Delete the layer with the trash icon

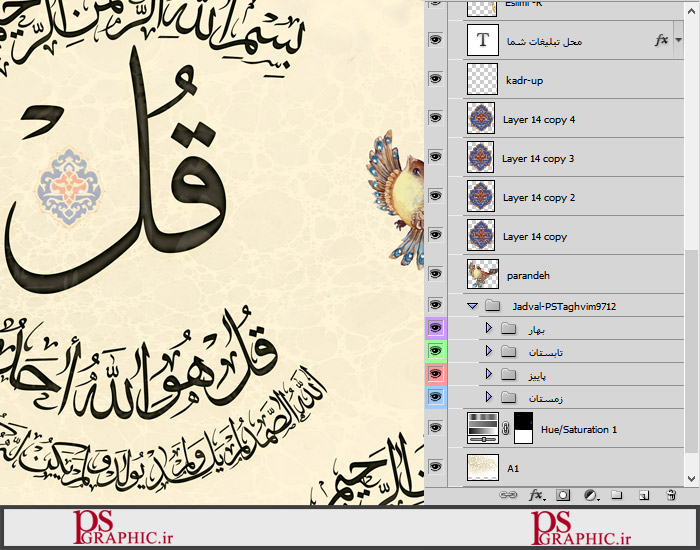tap(671, 495)
